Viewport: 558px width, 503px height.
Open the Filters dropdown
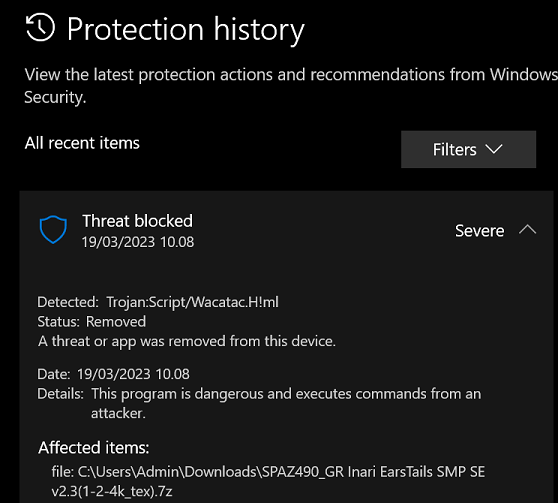tap(468, 149)
